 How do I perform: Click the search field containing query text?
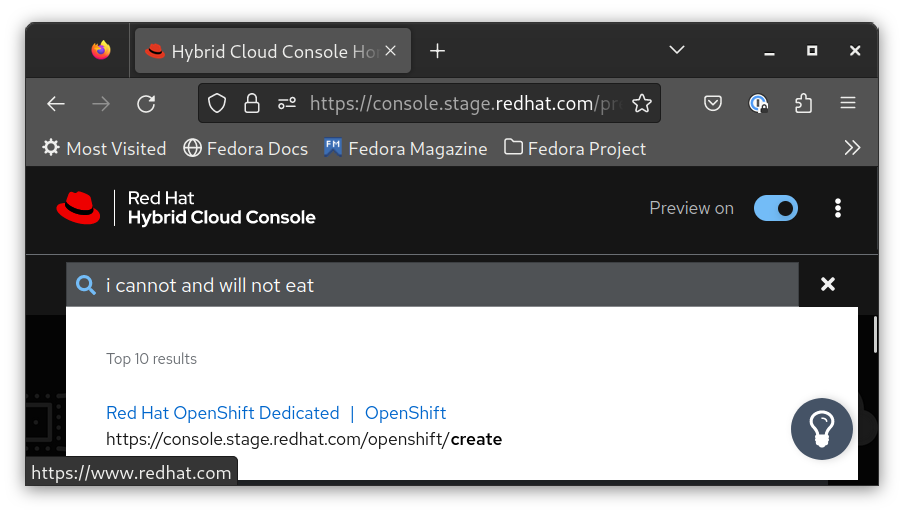pos(440,285)
